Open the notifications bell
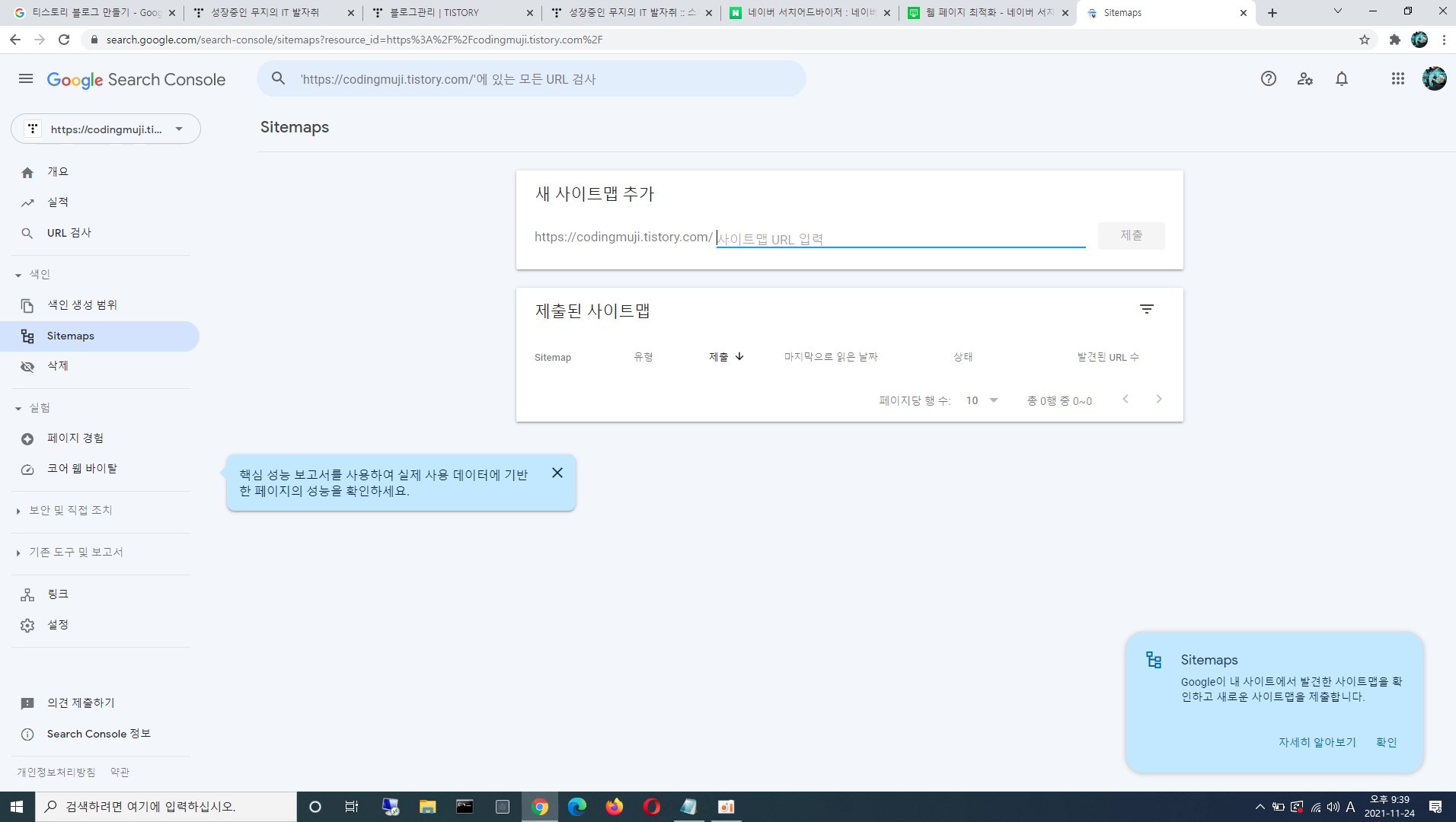 pyautogui.click(x=1342, y=78)
